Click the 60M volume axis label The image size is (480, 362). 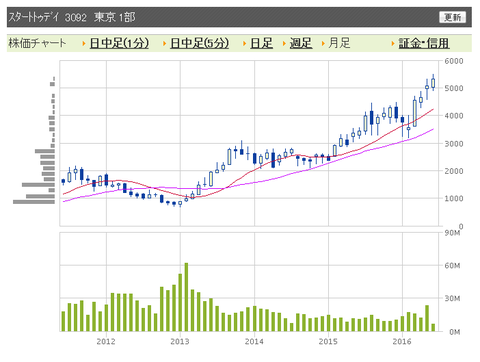[x=452, y=266]
